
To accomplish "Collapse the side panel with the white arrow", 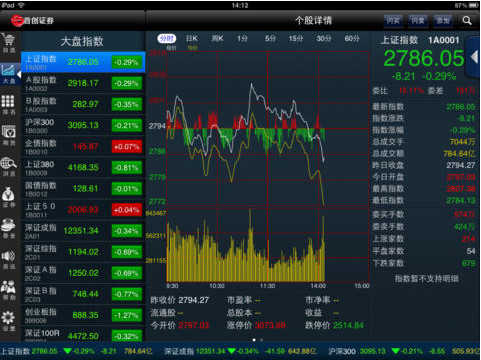I will 474,57.
